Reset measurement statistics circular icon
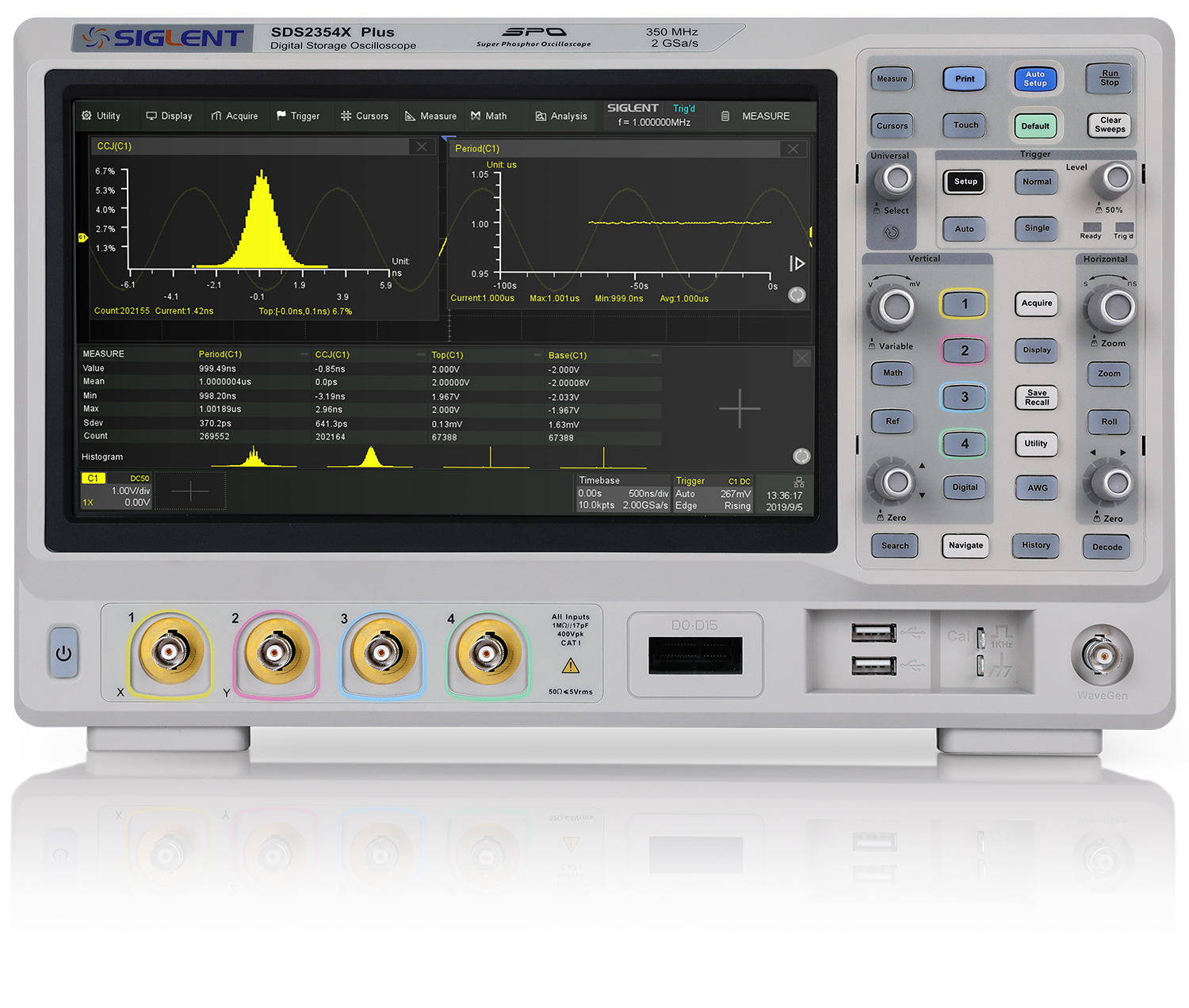Screen dimensions: 1189x1008 (801, 456)
